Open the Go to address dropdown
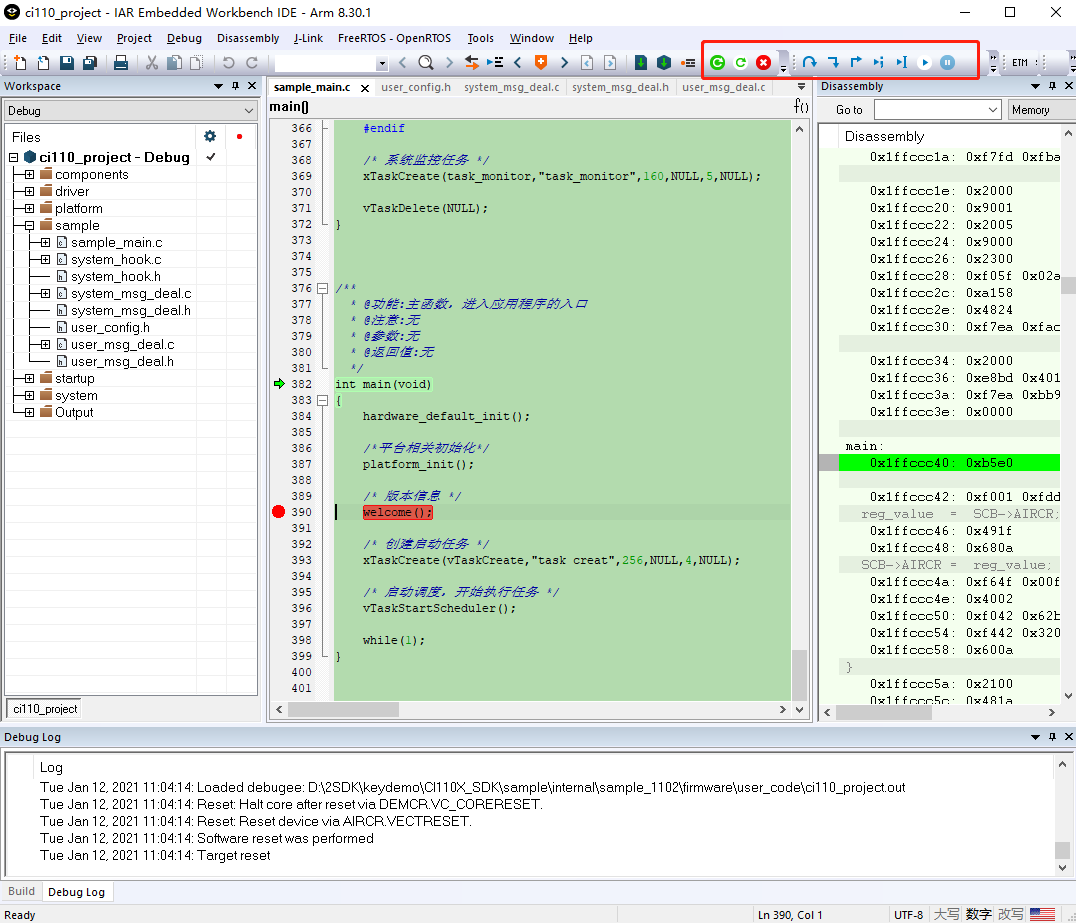This screenshot has width=1076, height=923. coord(993,110)
